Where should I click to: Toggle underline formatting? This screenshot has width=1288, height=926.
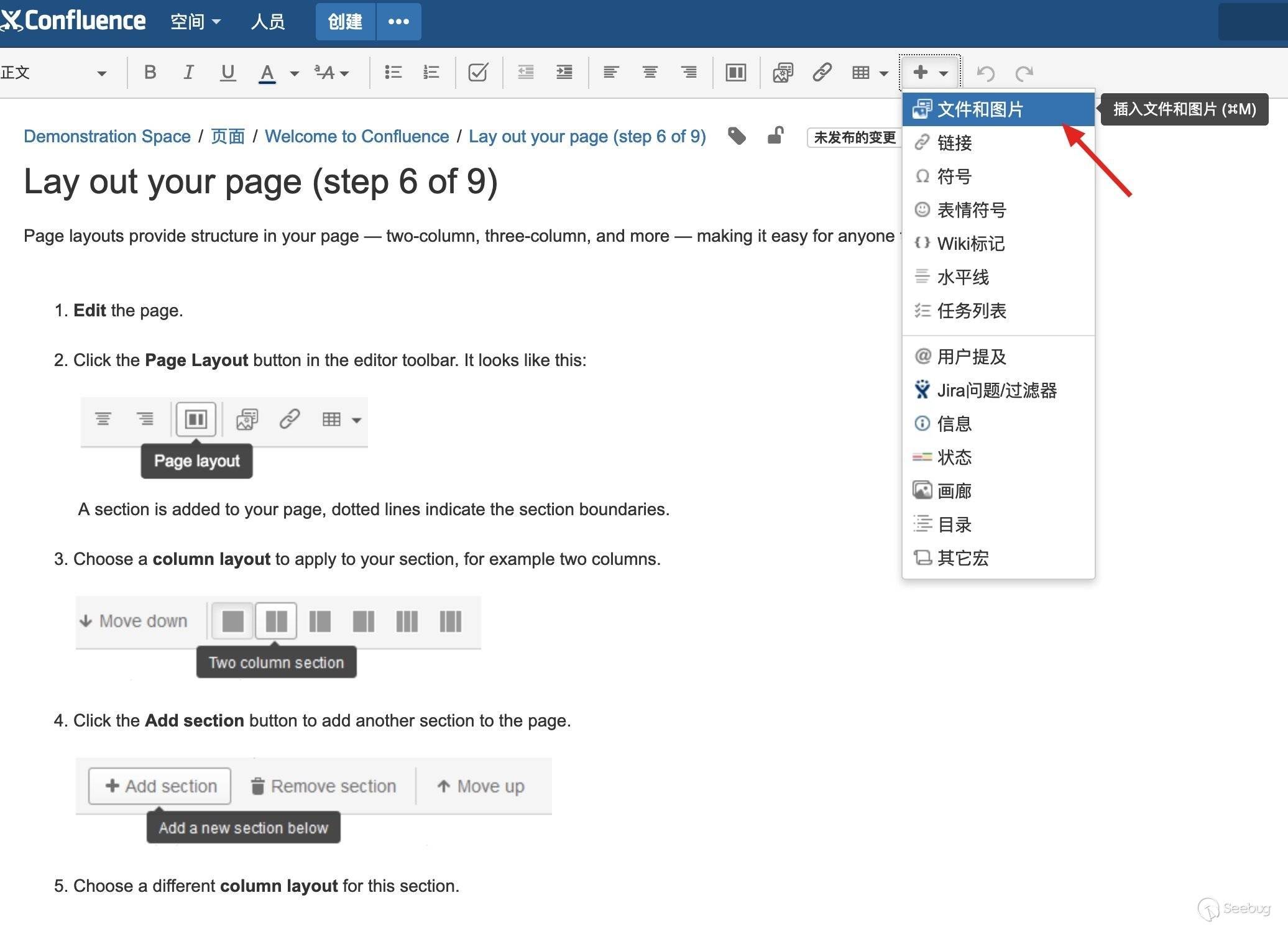[228, 73]
